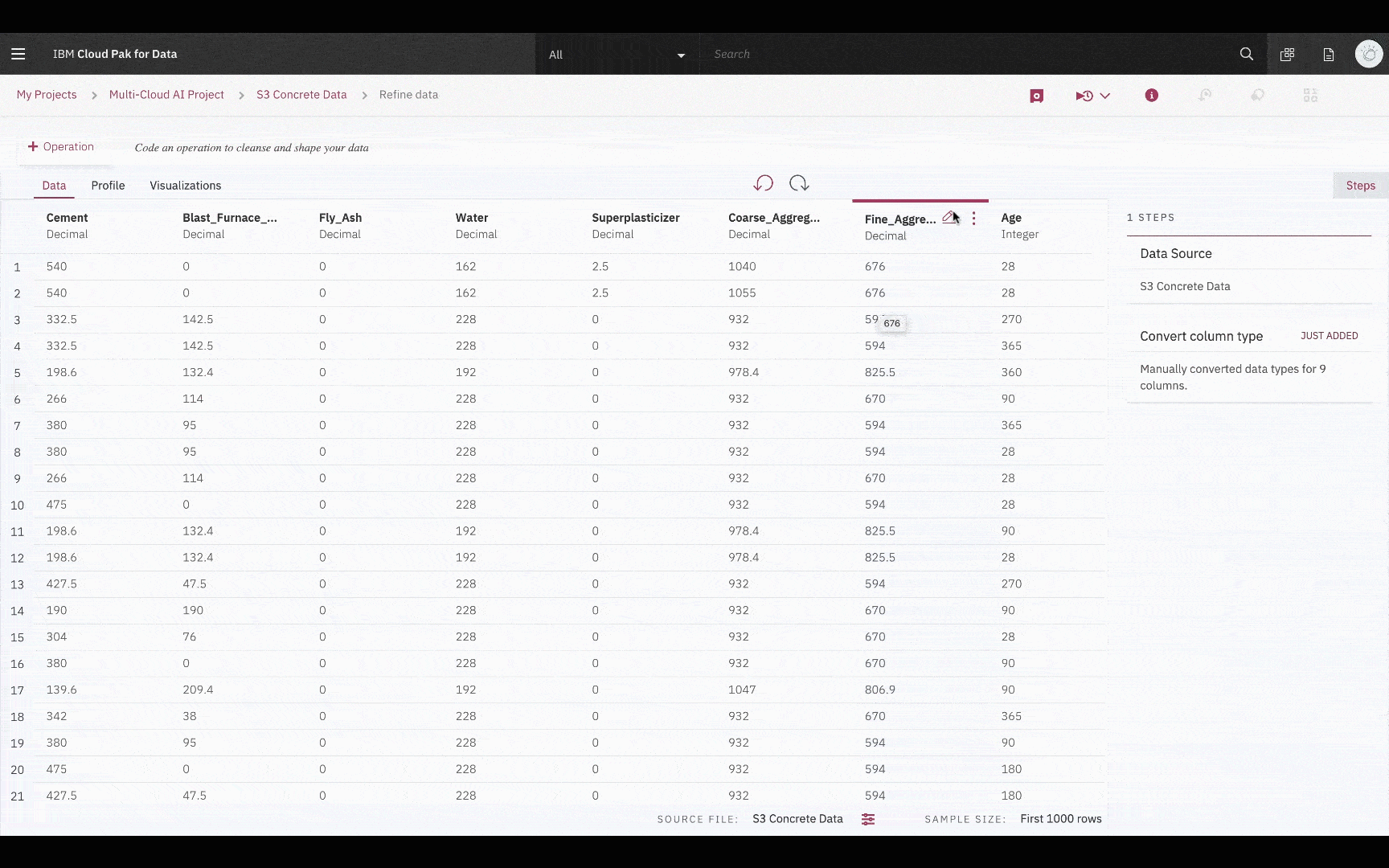The height and width of the screenshot is (868, 1389).
Task: Open the Convert column type step
Action: click(1201, 337)
